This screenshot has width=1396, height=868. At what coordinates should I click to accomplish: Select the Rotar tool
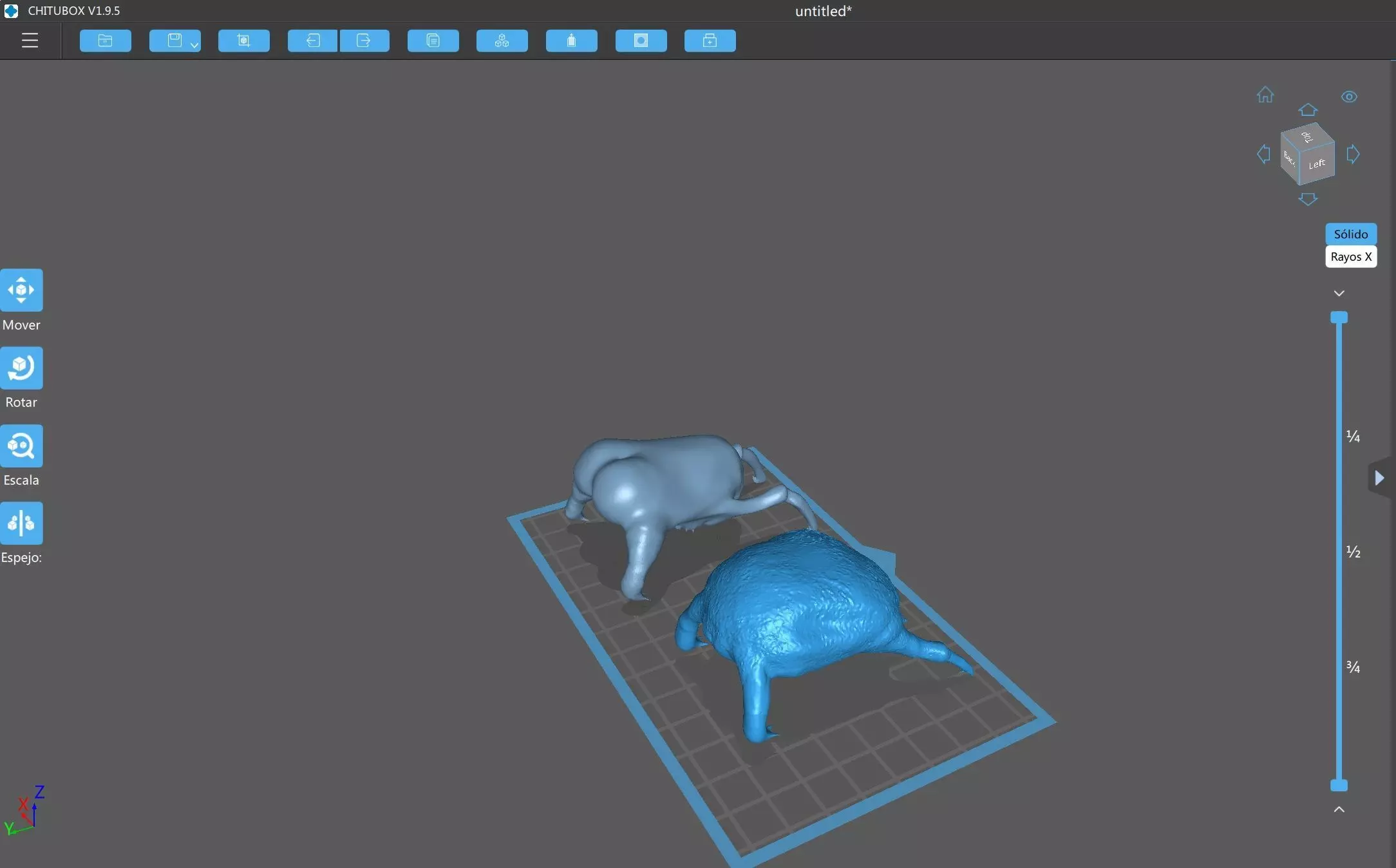point(21,368)
